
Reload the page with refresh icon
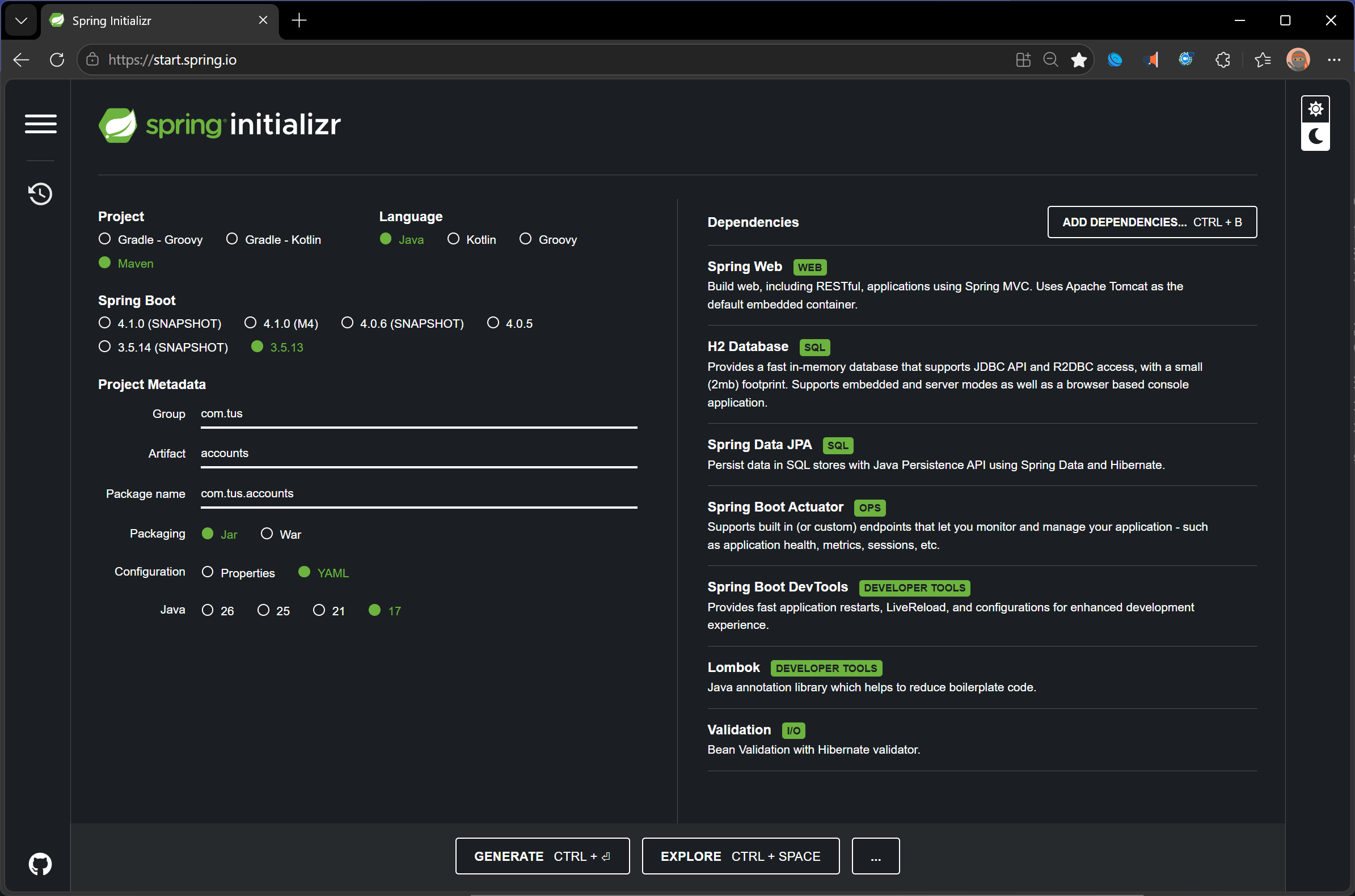[x=57, y=60]
